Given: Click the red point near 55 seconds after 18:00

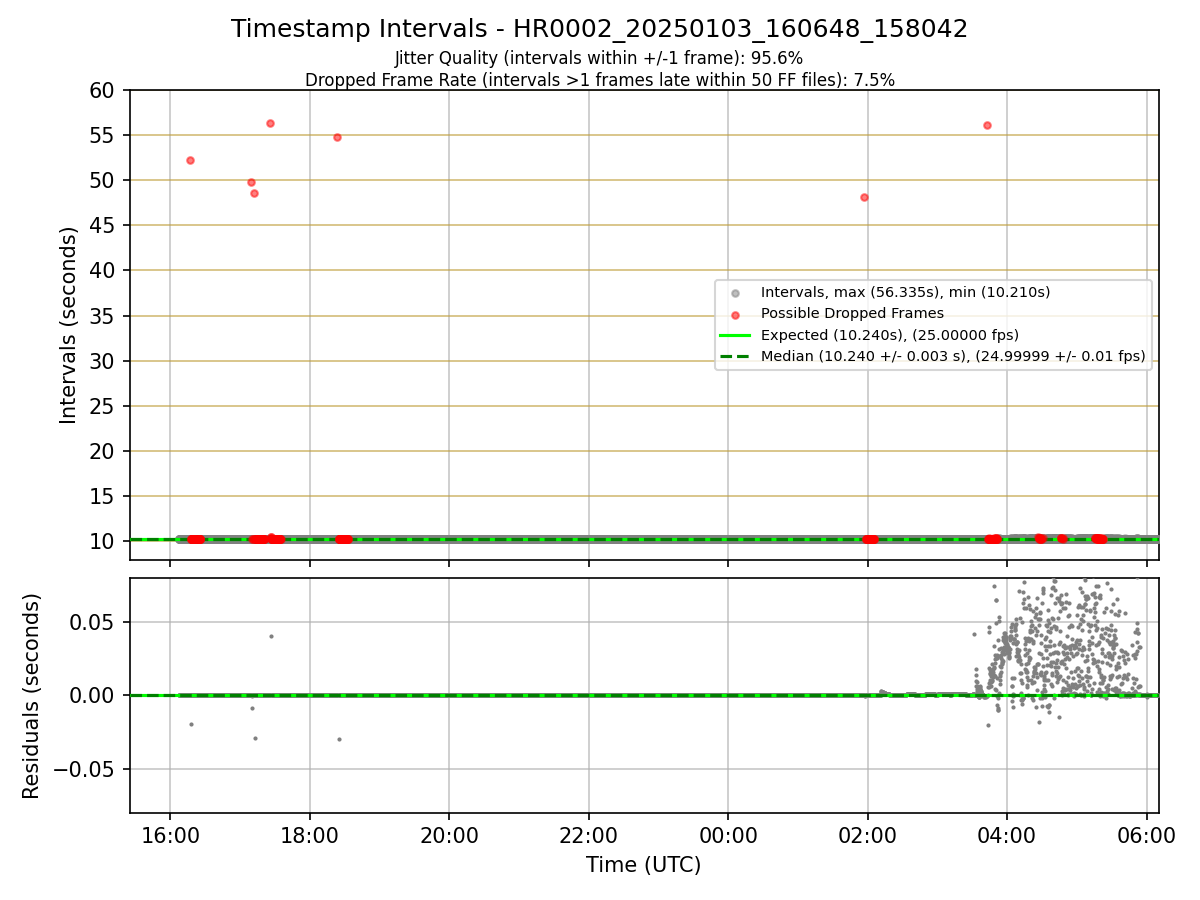Looking at the screenshot, I should (337, 137).
